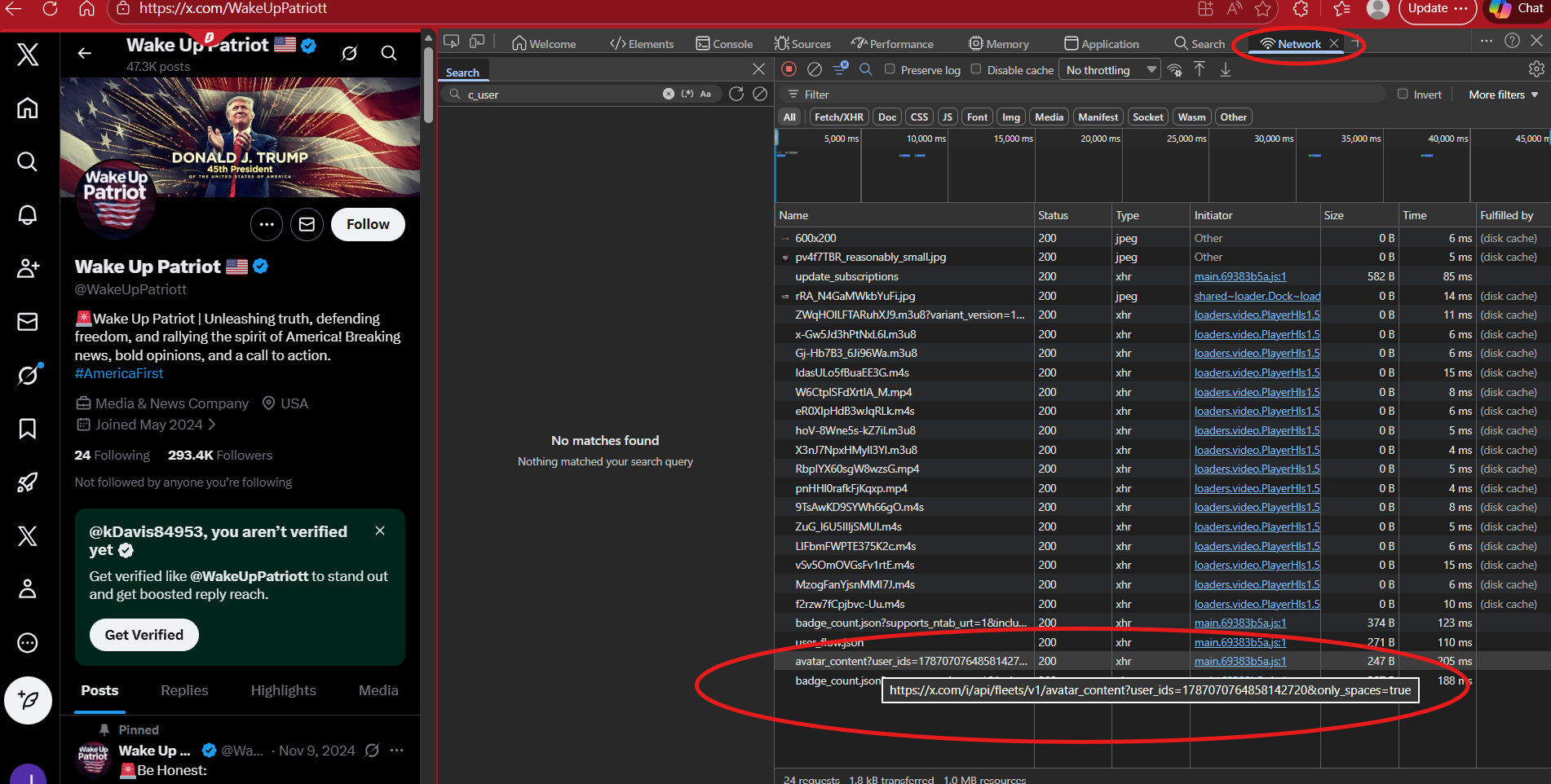1551x784 pixels.
Task: Open Grok icon in sidebar
Action: click(x=28, y=375)
